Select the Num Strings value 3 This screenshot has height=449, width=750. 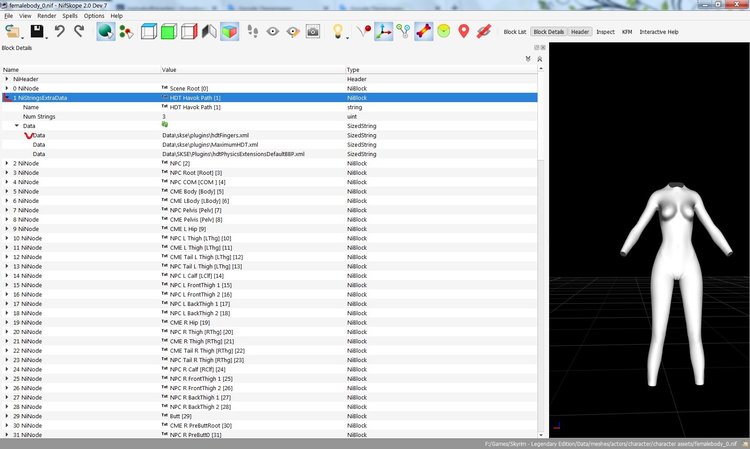[164, 117]
